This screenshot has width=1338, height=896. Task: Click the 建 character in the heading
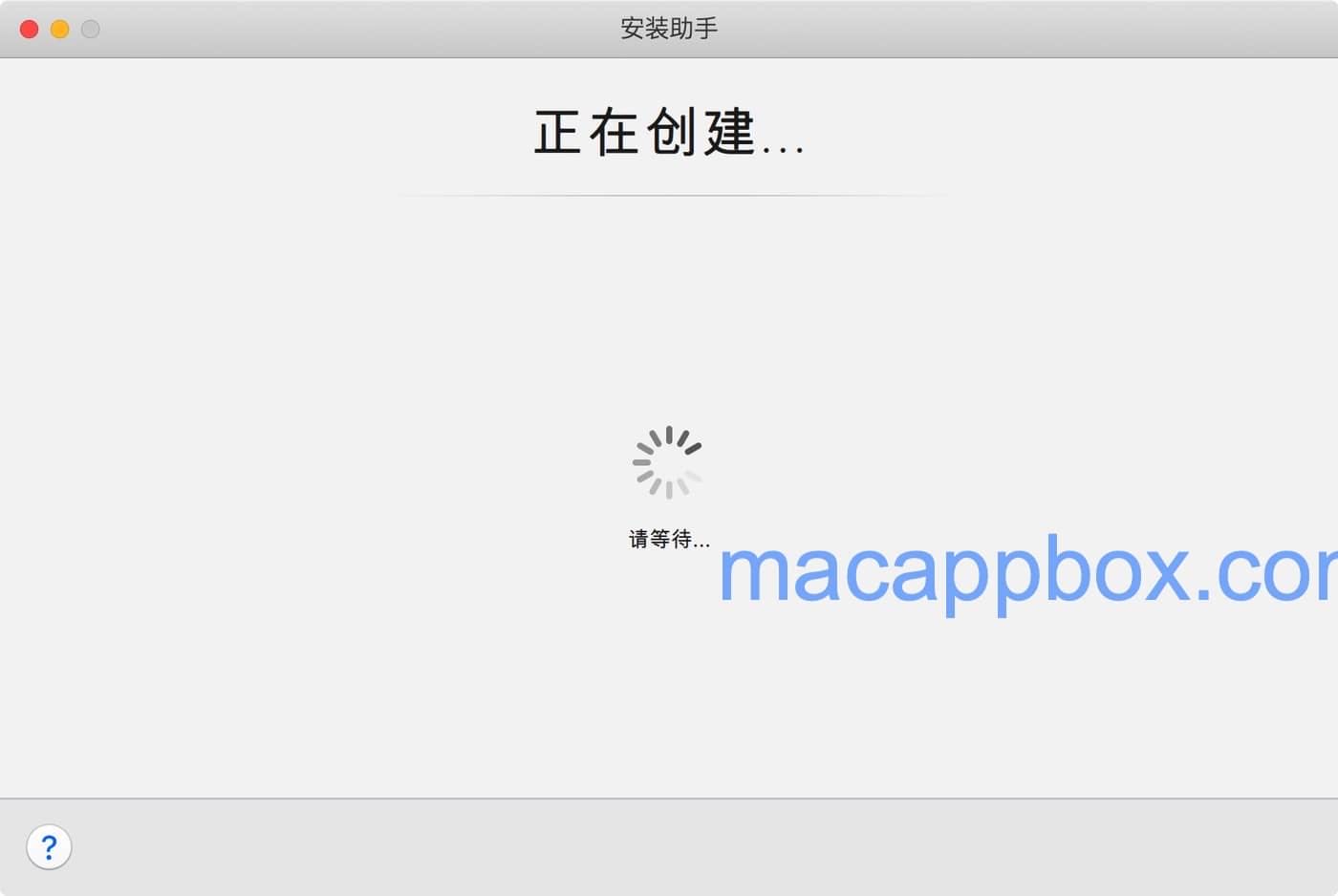(x=730, y=132)
